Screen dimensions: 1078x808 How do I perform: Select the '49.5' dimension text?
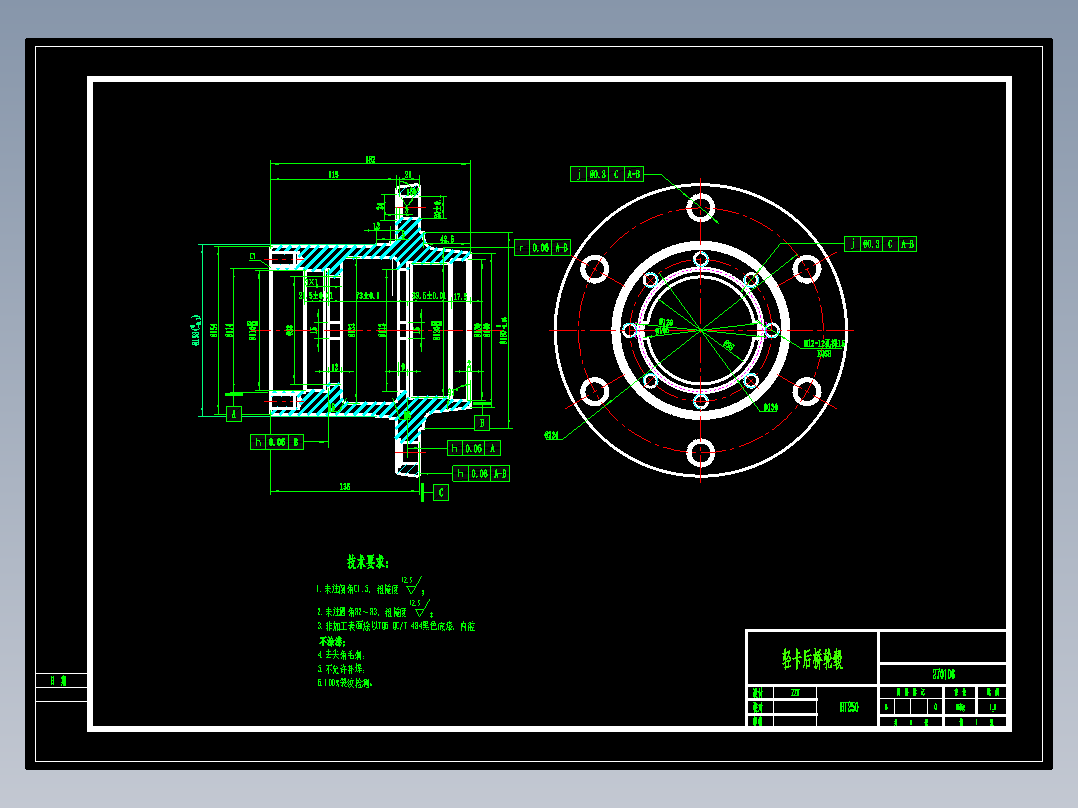click(x=447, y=239)
